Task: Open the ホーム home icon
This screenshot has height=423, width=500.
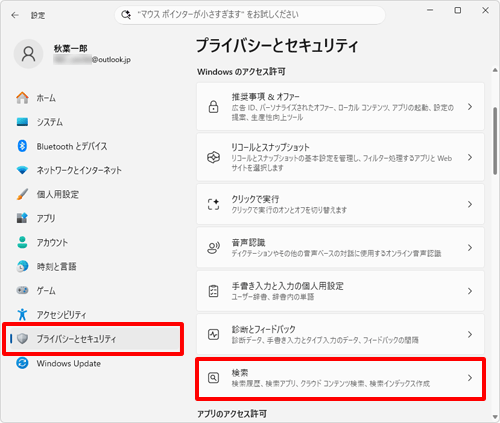Action: pos(22,98)
